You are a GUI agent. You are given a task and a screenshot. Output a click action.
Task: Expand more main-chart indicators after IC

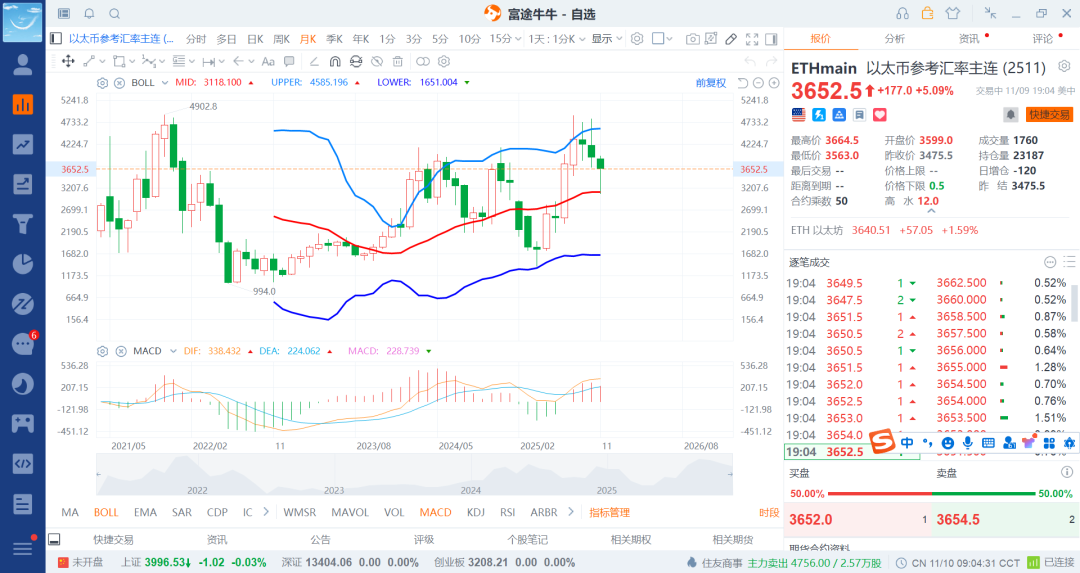point(265,512)
